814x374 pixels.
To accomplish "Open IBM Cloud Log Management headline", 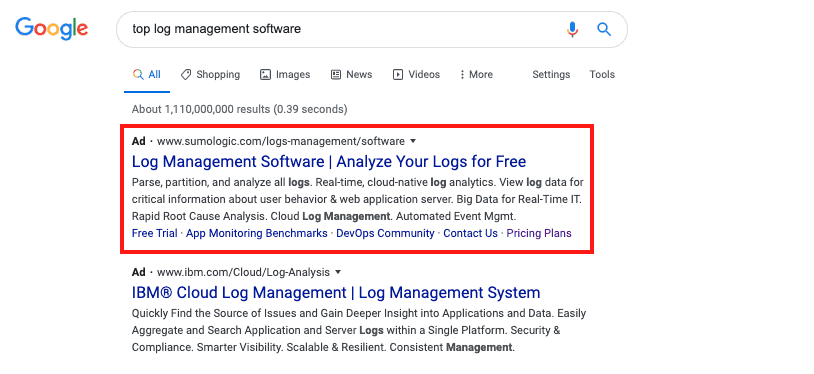I will point(336,292).
